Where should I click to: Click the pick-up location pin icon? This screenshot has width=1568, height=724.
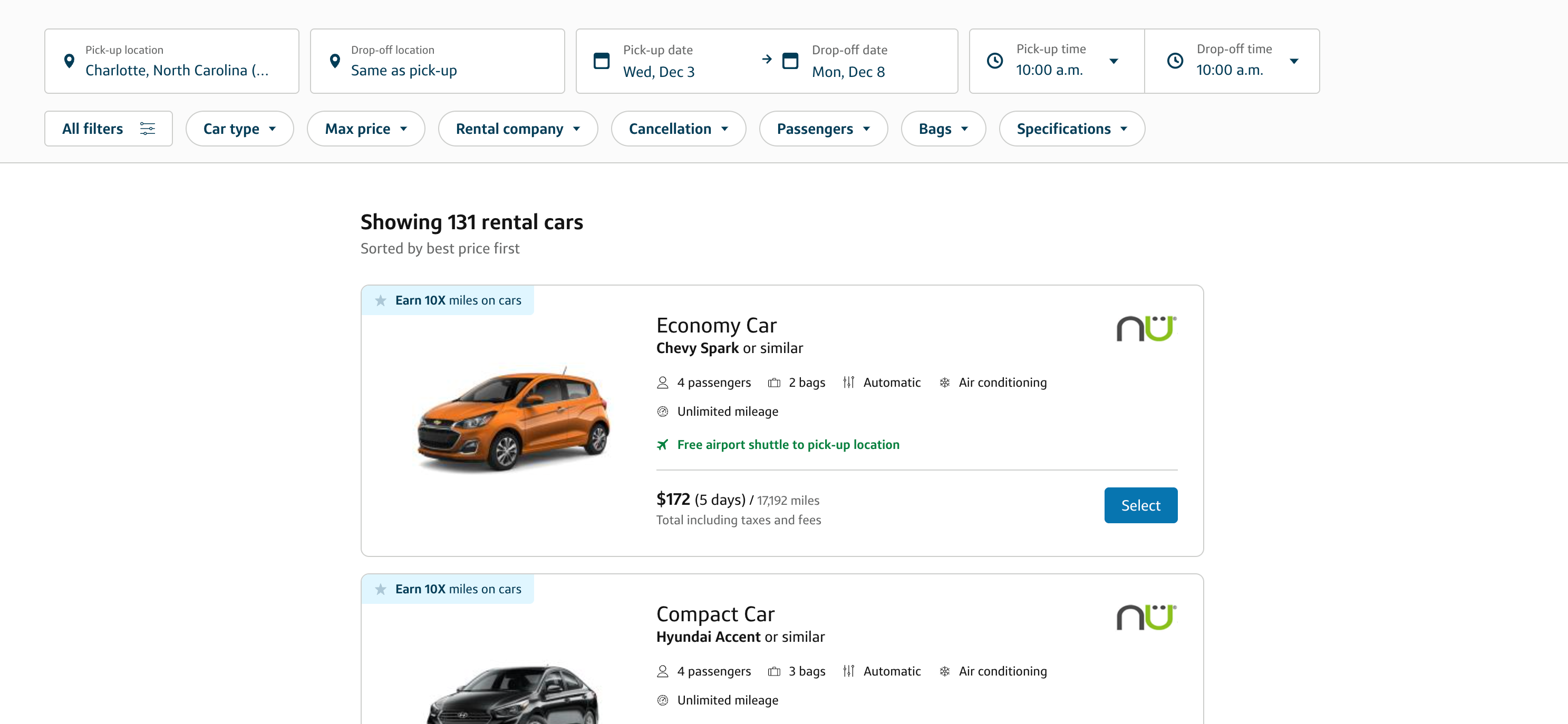pos(70,61)
